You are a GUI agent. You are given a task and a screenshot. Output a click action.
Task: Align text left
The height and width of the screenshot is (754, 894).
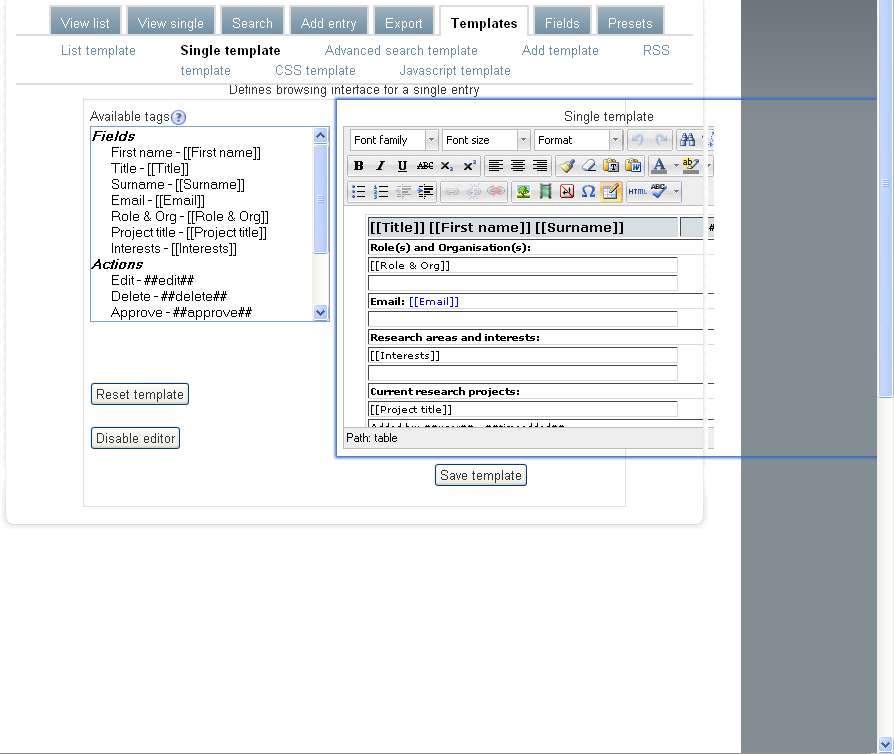coord(496,166)
